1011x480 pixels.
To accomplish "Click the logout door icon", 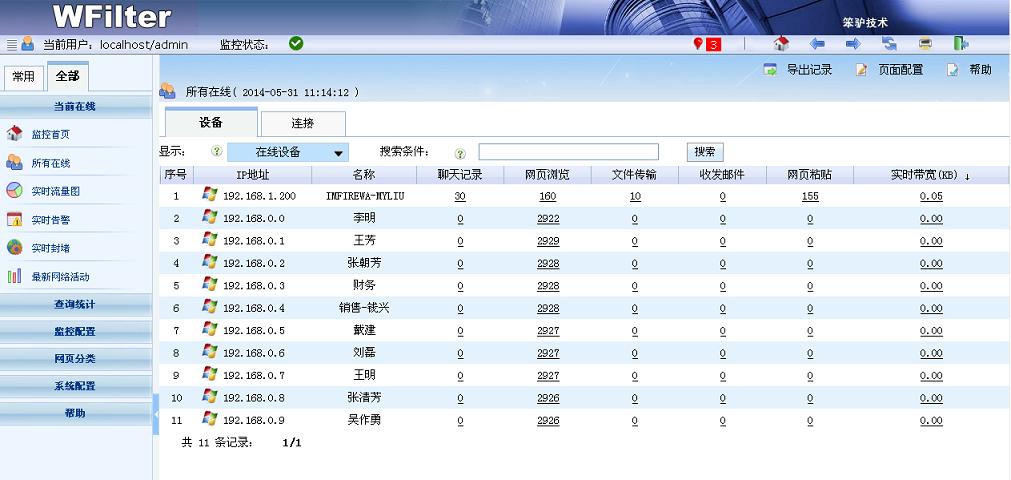I will point(960,44).
